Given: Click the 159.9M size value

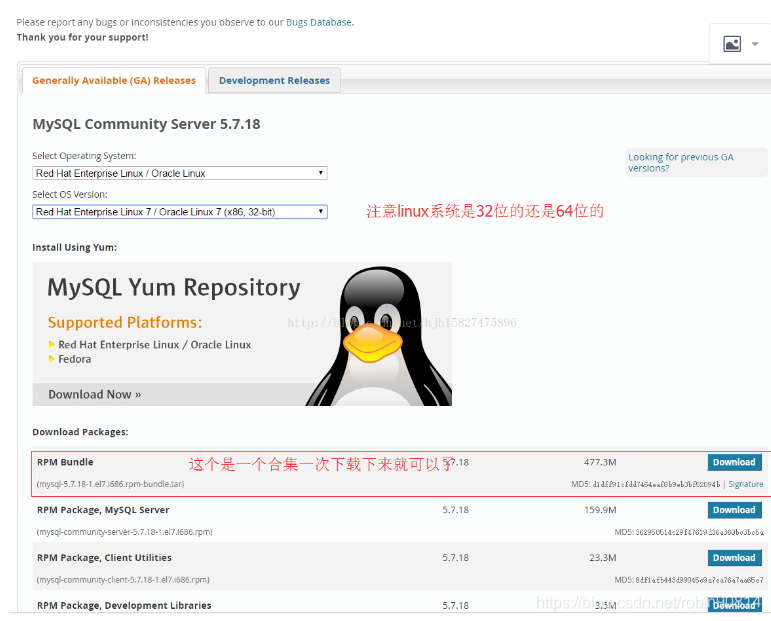Looking at the screenshot, I should 600,510.
